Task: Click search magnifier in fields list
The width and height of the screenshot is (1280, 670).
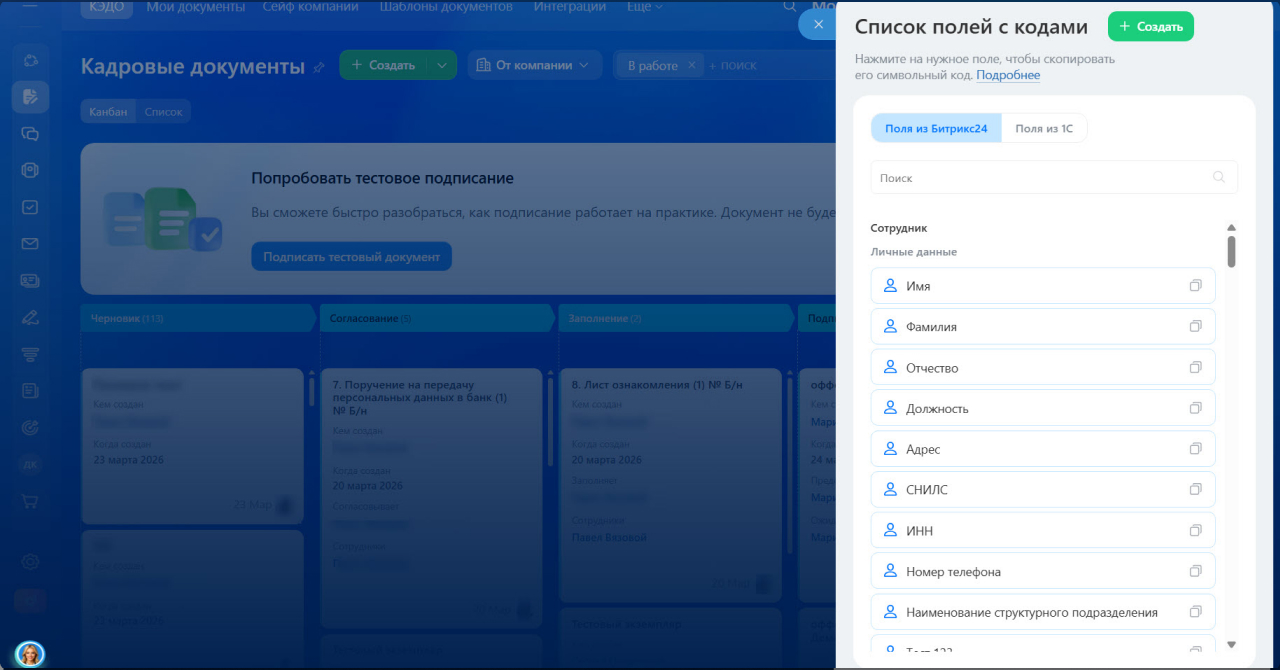Action: [1218, 177]
